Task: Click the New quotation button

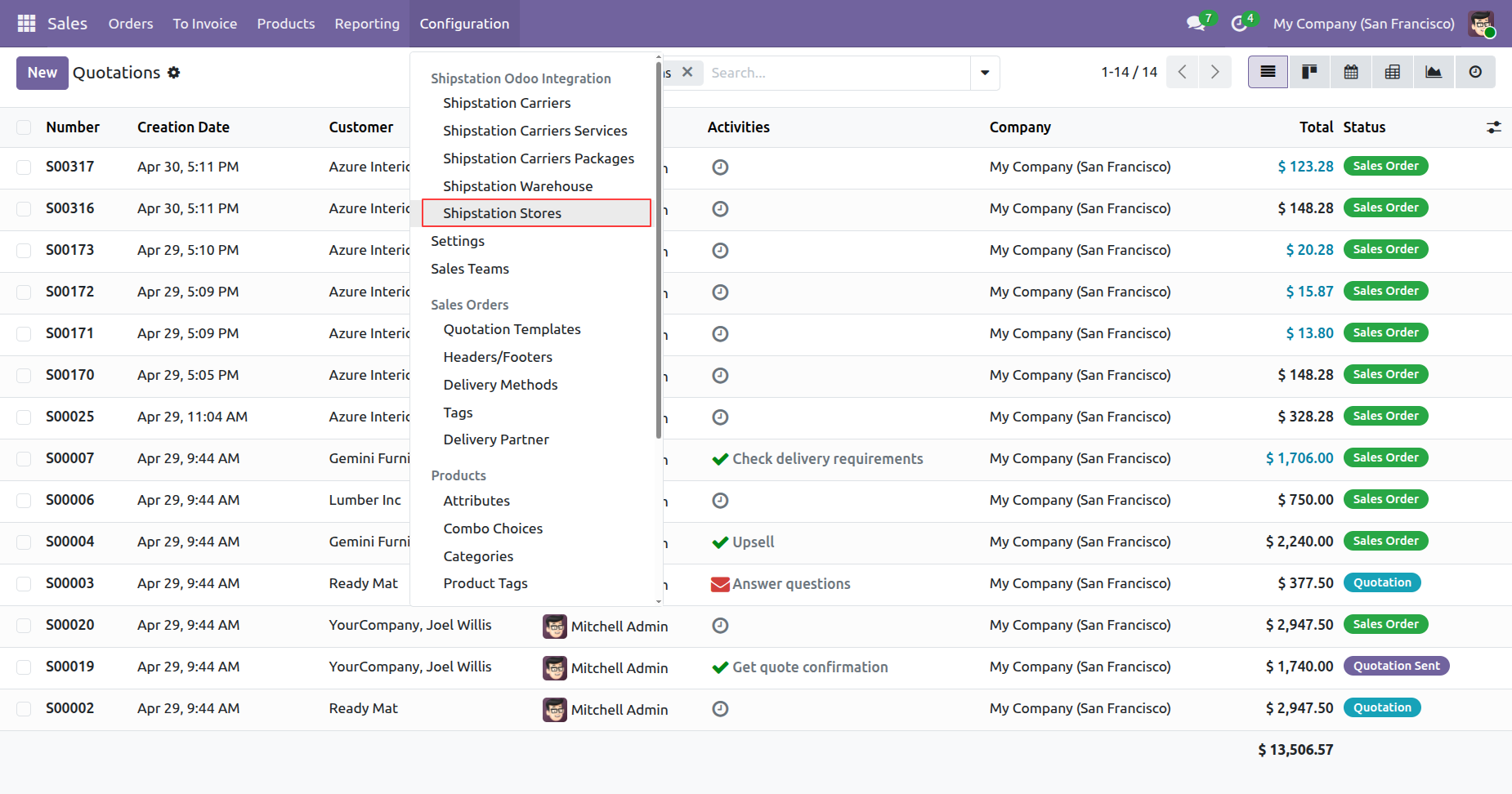Action: (42, 73)
